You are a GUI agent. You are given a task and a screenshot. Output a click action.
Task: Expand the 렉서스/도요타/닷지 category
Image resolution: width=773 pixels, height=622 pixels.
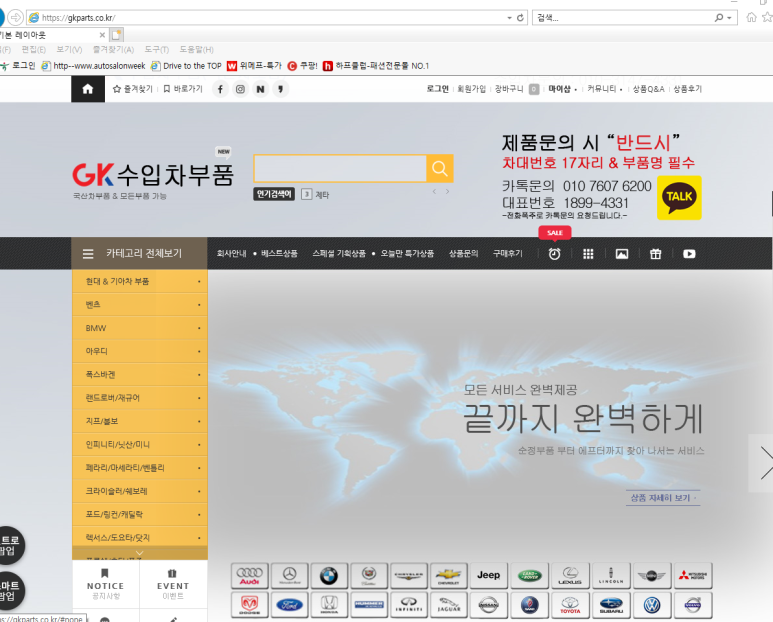140,538
